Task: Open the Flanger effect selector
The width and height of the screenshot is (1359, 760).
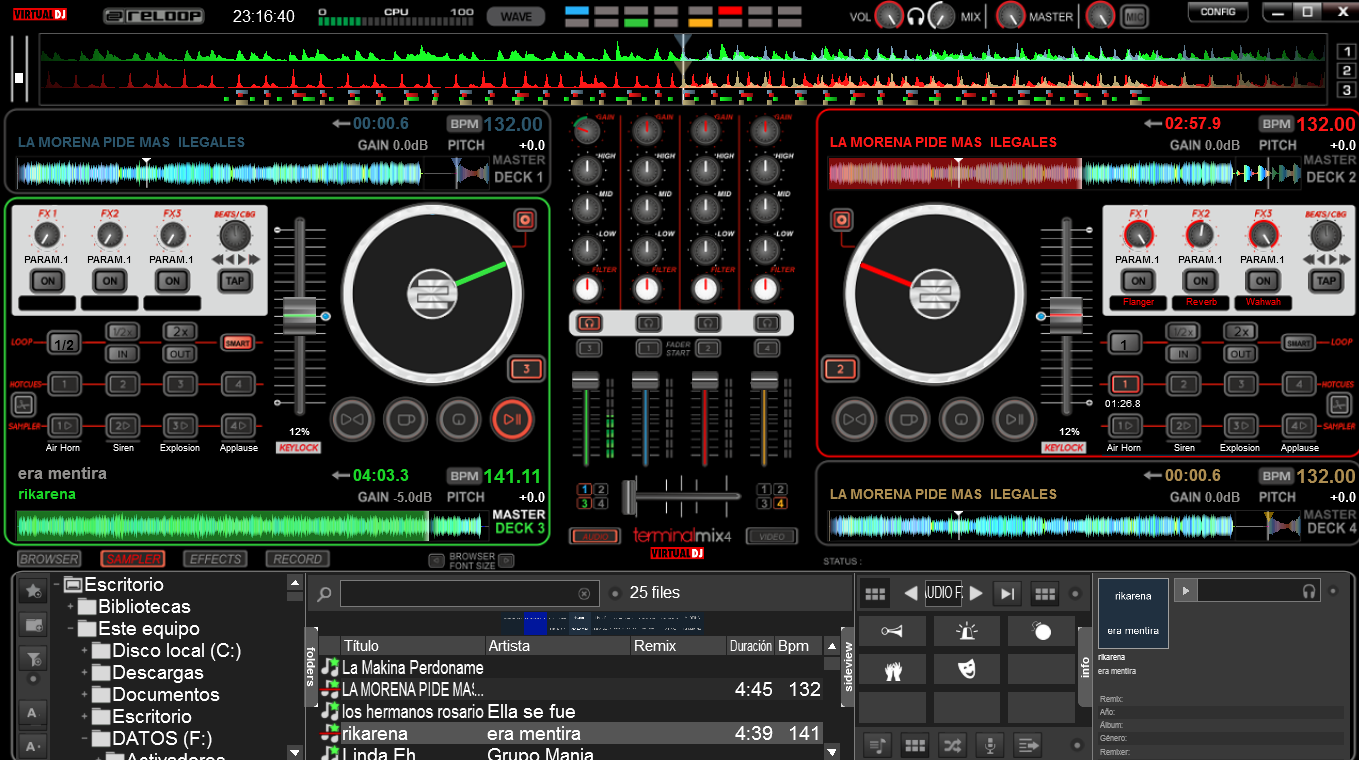Action: (x=1138, y=302)
